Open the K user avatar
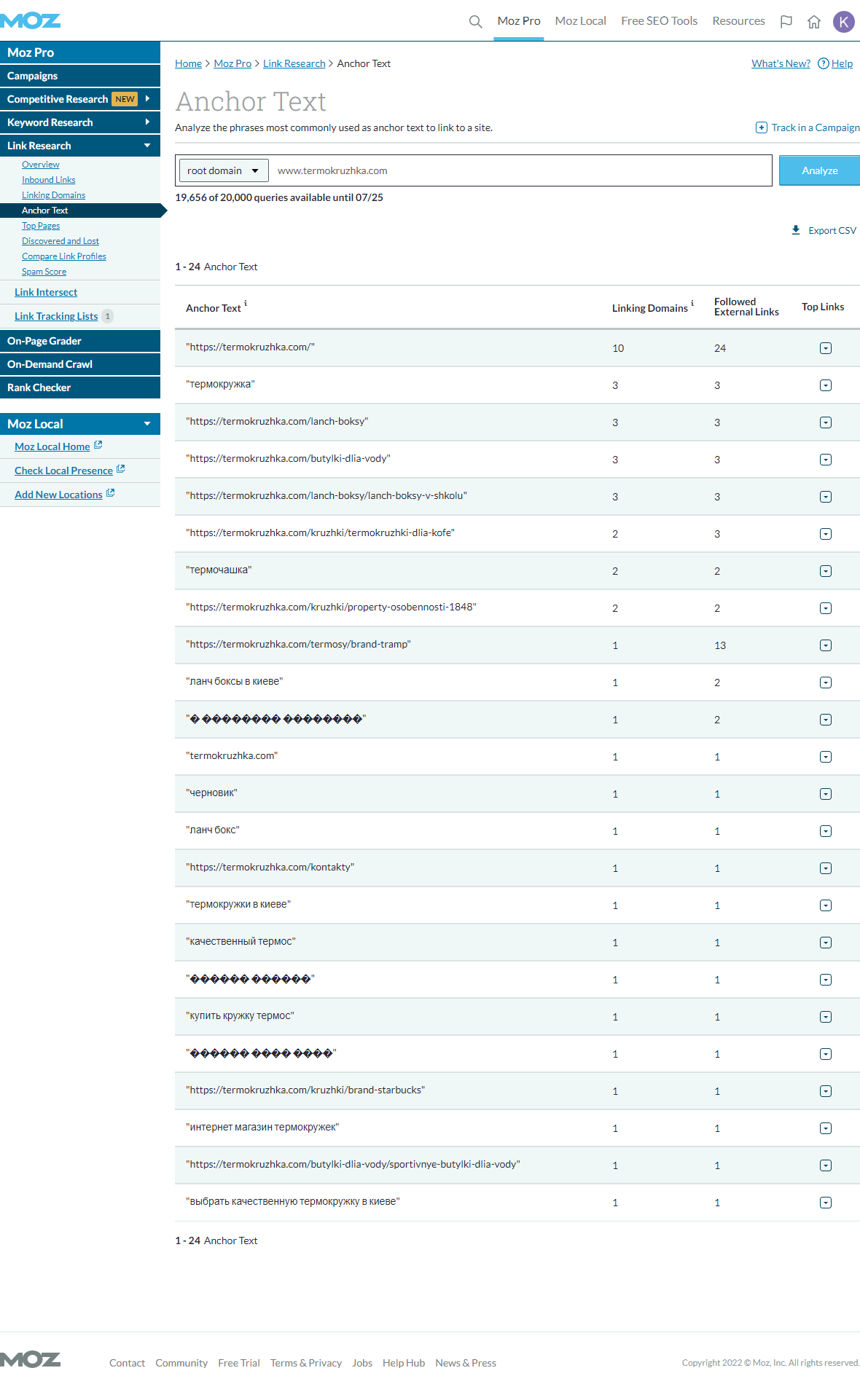Screen dimensions: 860x1400 pyautogui.click(x=844, y=22)
